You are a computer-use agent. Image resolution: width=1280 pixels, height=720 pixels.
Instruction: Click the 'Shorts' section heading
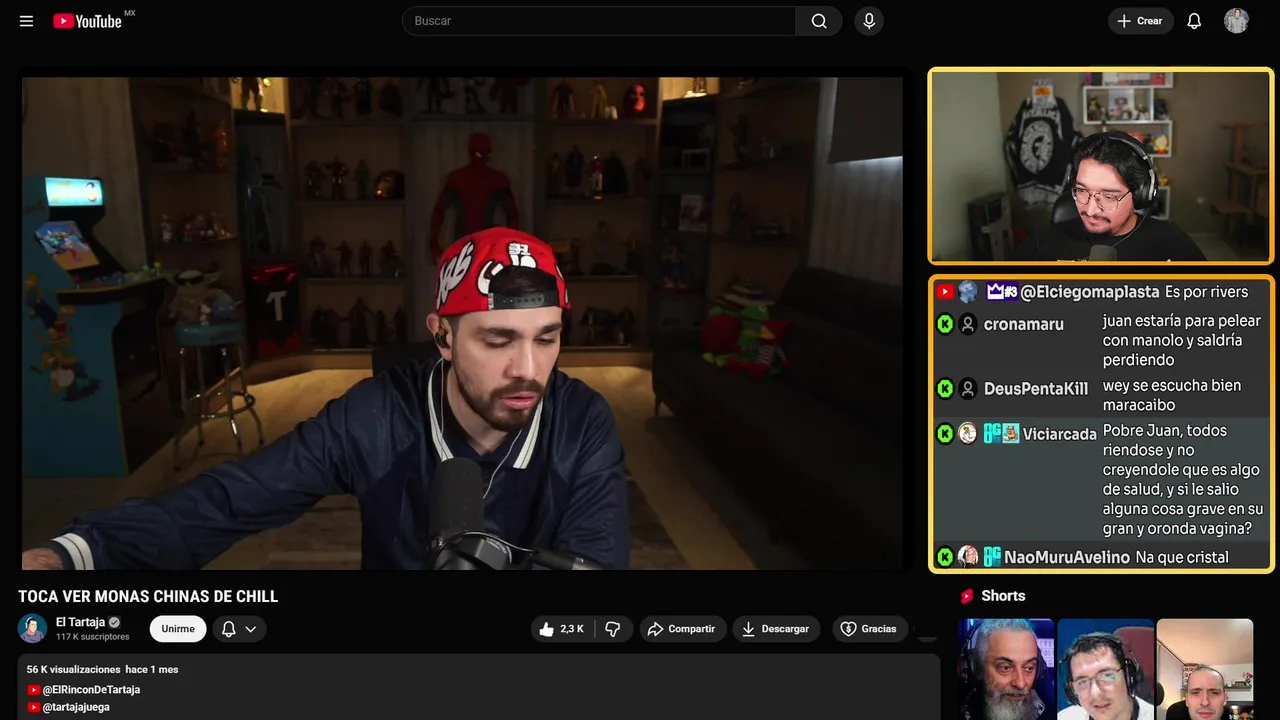coord(1003,596)
